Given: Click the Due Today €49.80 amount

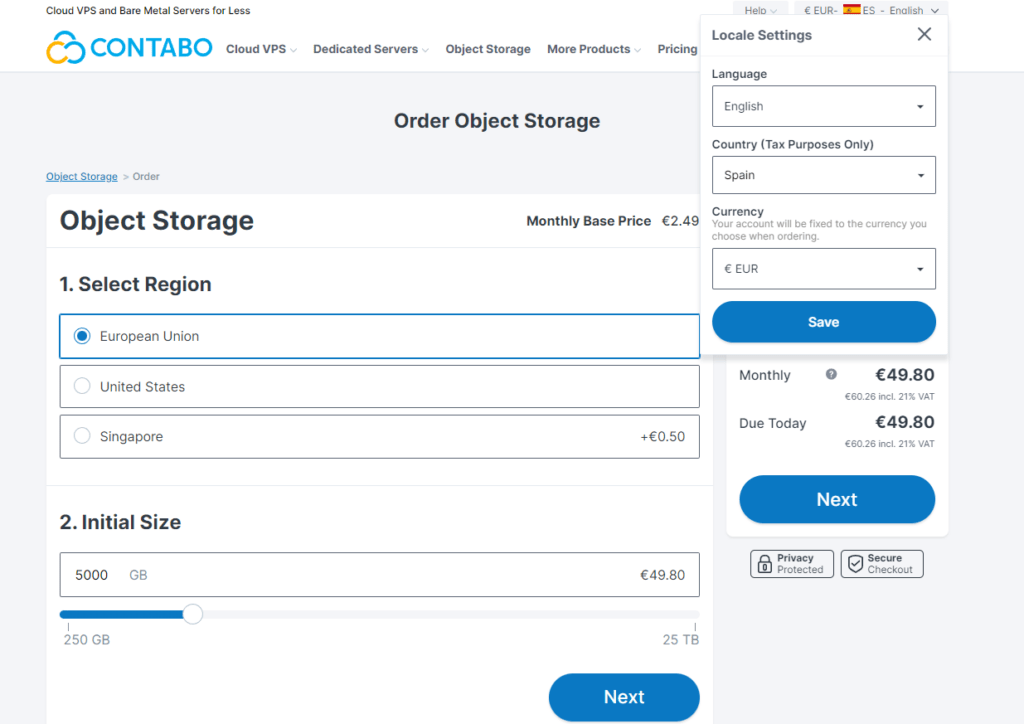Looking at the screenshot, I should (x=904, y=422).
